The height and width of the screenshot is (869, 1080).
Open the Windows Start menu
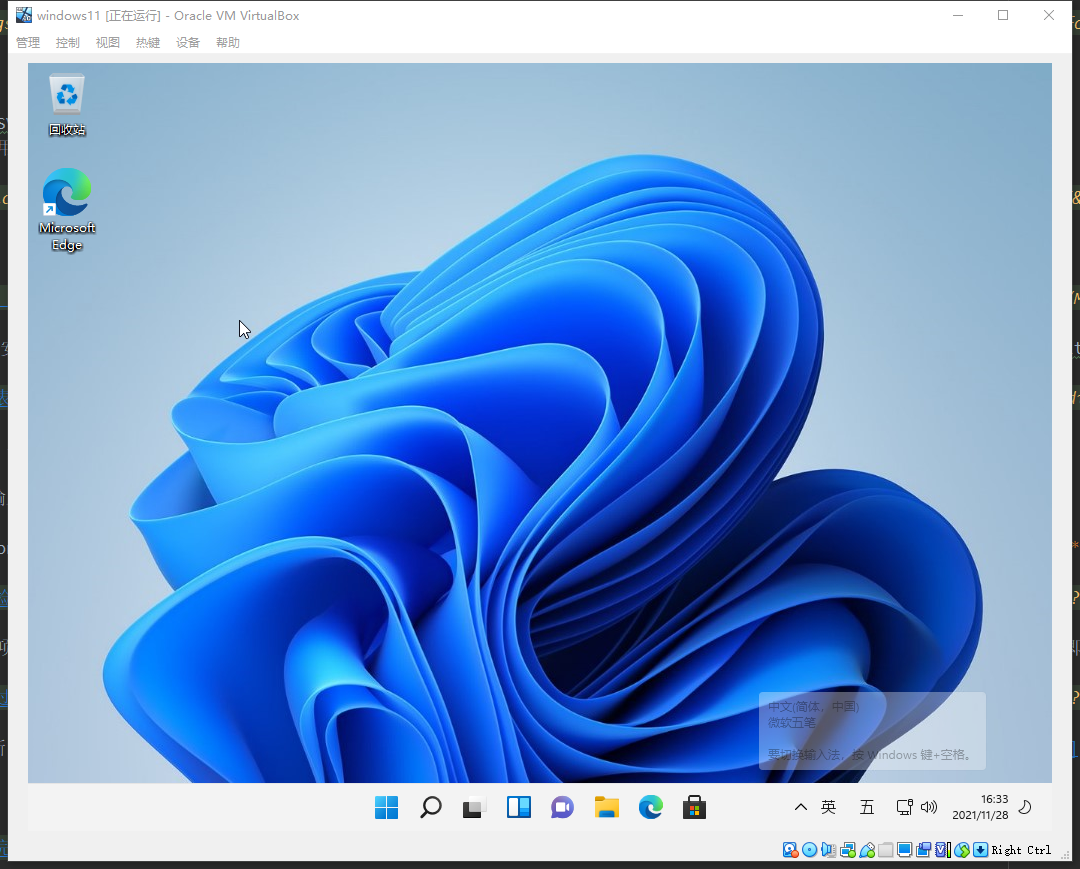pos(386,807)
